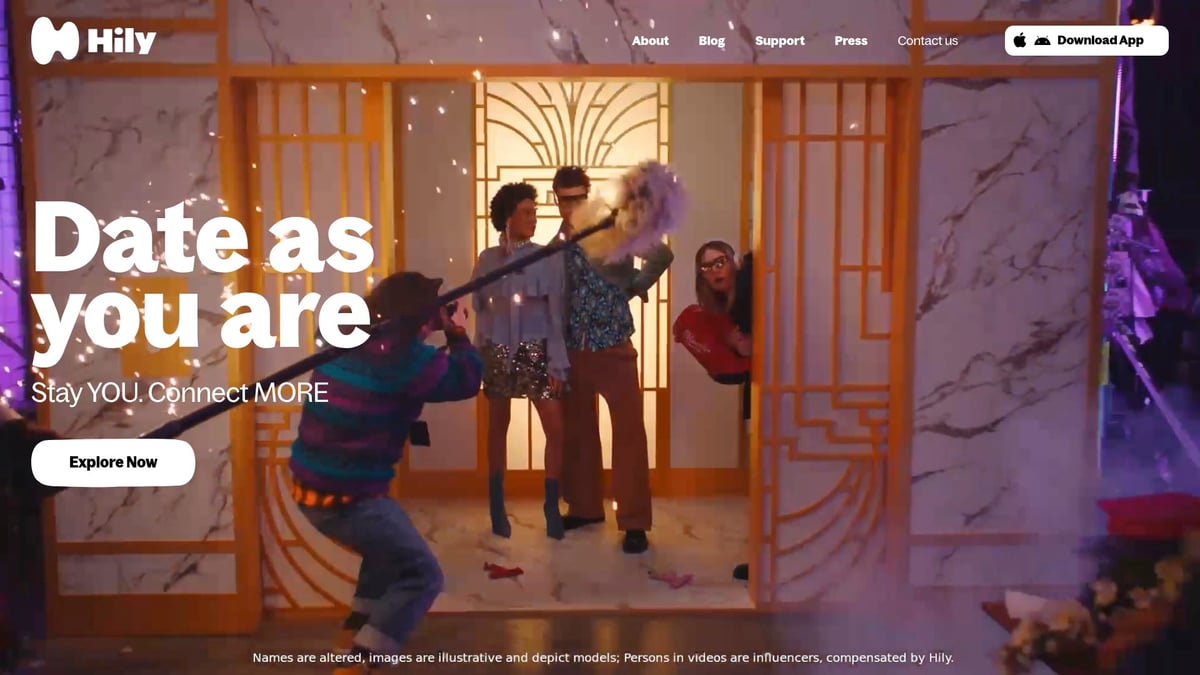
Task: Click the Hily logo icon
Action: (55, 41)
